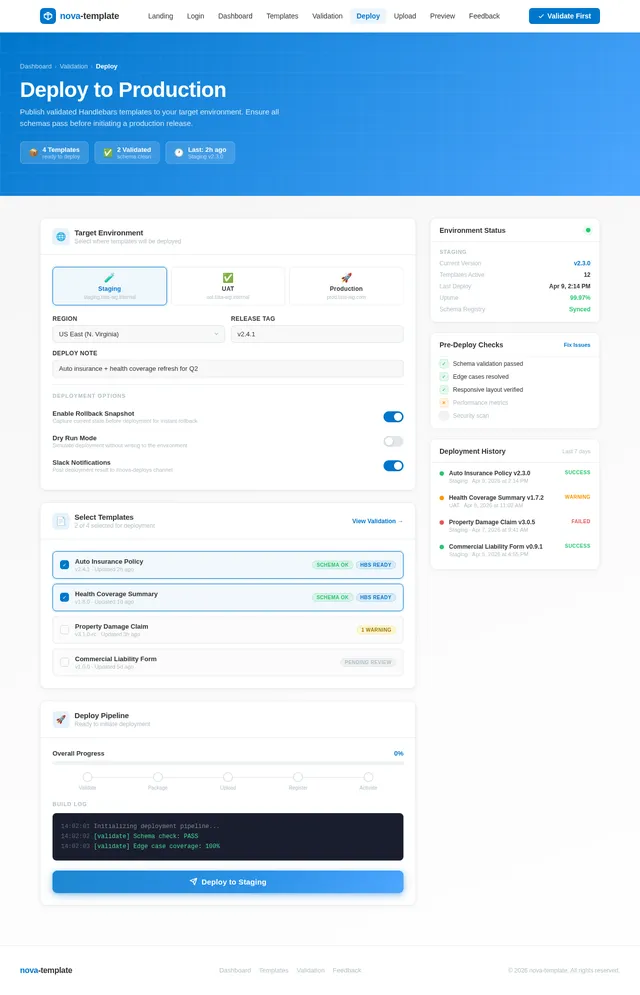Open the Templates nav menu item
The width and height of the screenshot is (640, 995).
click(x=282, y=16)
